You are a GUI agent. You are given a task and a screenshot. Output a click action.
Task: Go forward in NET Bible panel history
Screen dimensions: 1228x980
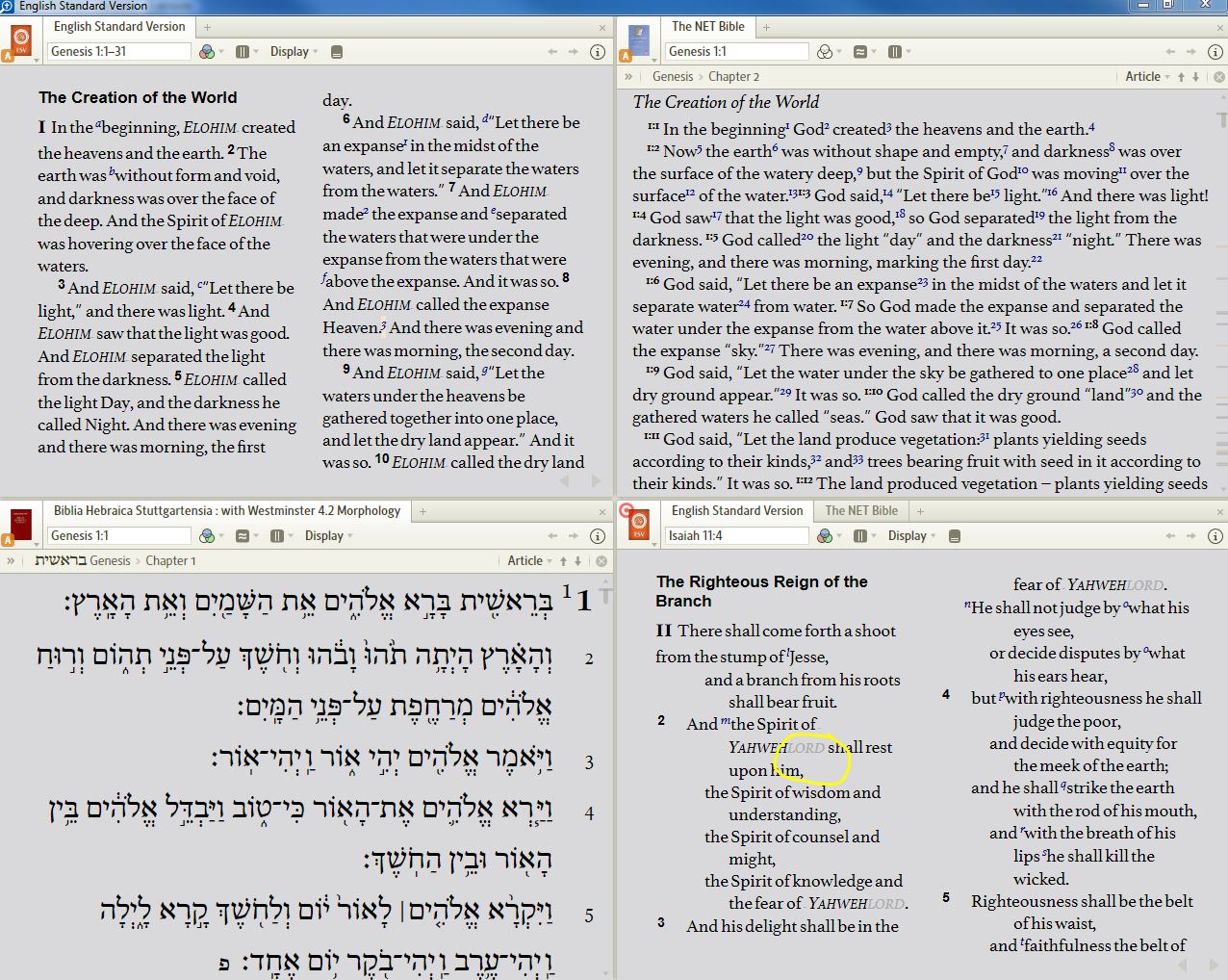(1191, 52)
